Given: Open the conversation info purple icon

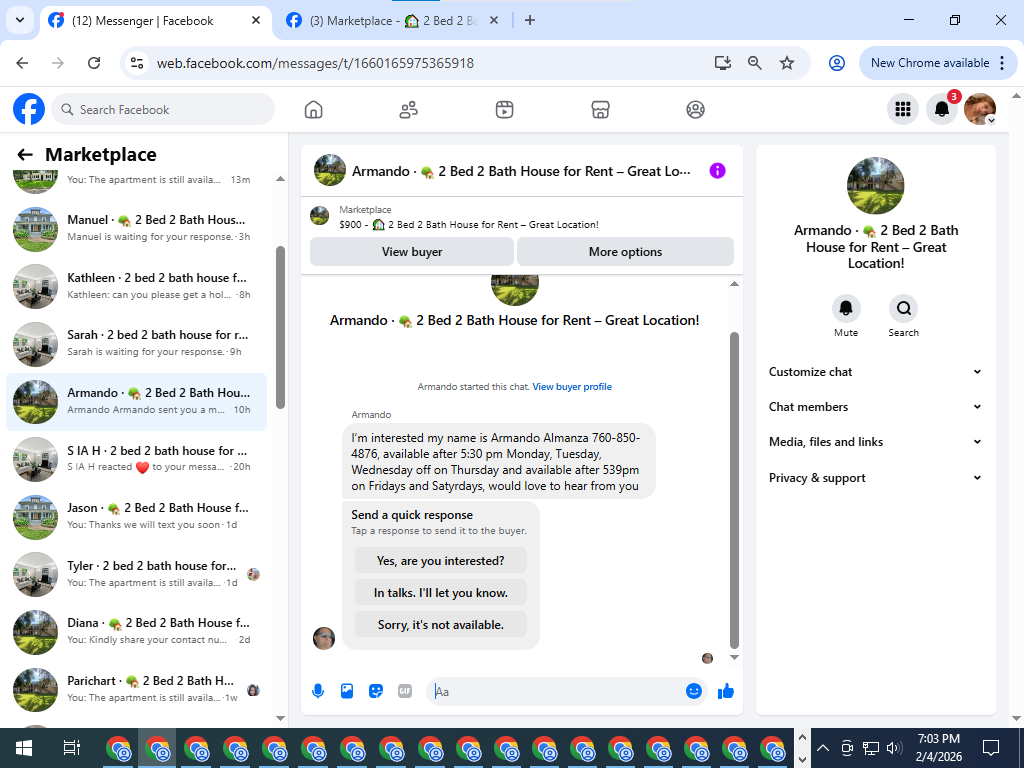Looking at the screenshot, I should (x=717, y=171).
